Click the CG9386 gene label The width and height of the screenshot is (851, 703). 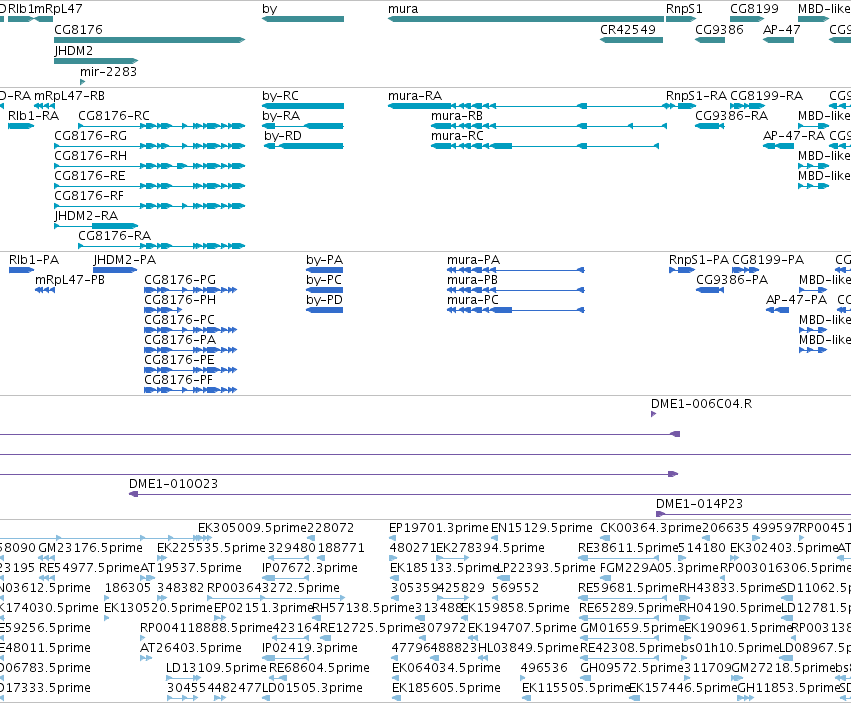(719, 30)
